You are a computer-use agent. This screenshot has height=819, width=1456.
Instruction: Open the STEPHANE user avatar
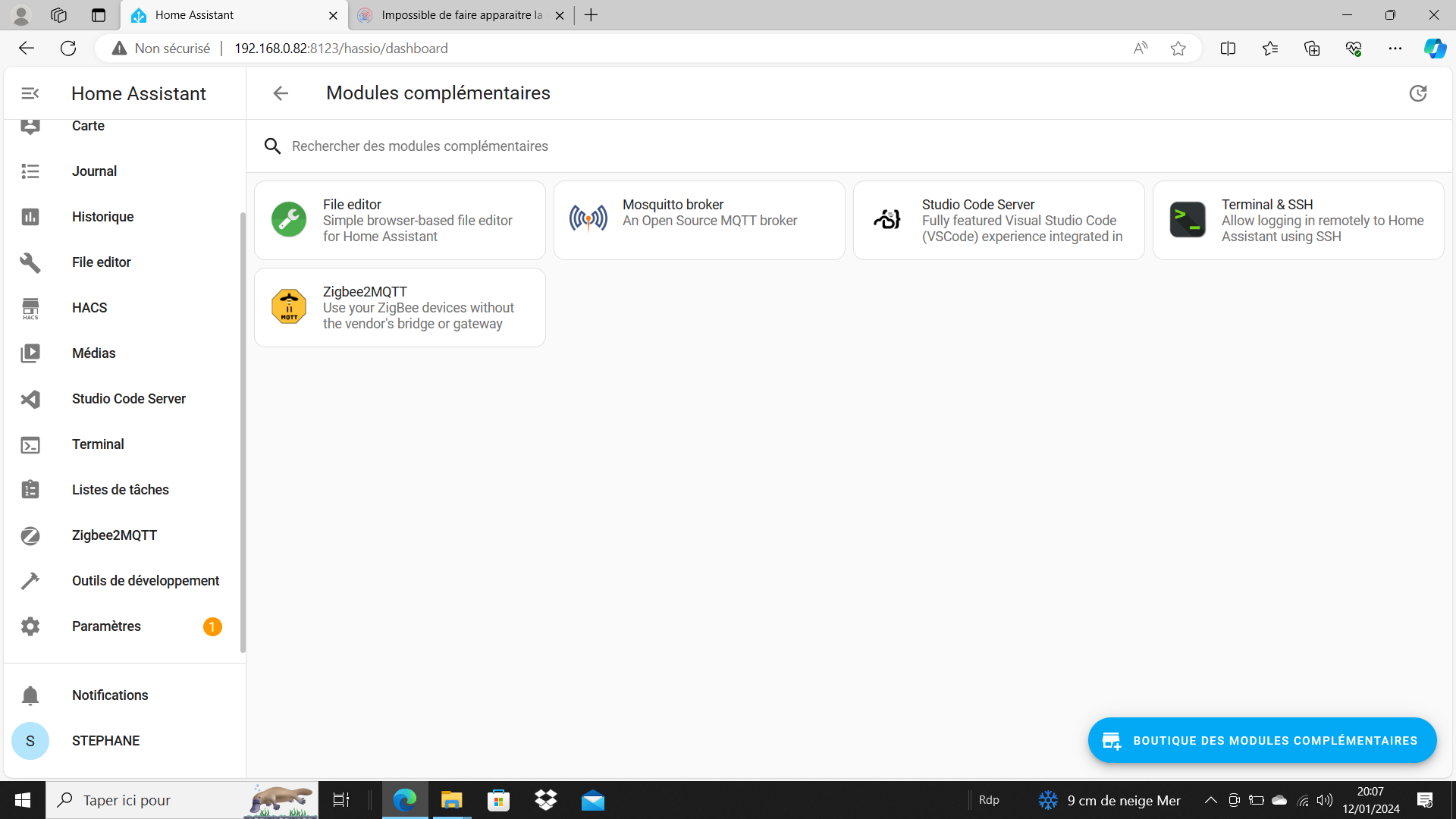click(x=30, y=741)
